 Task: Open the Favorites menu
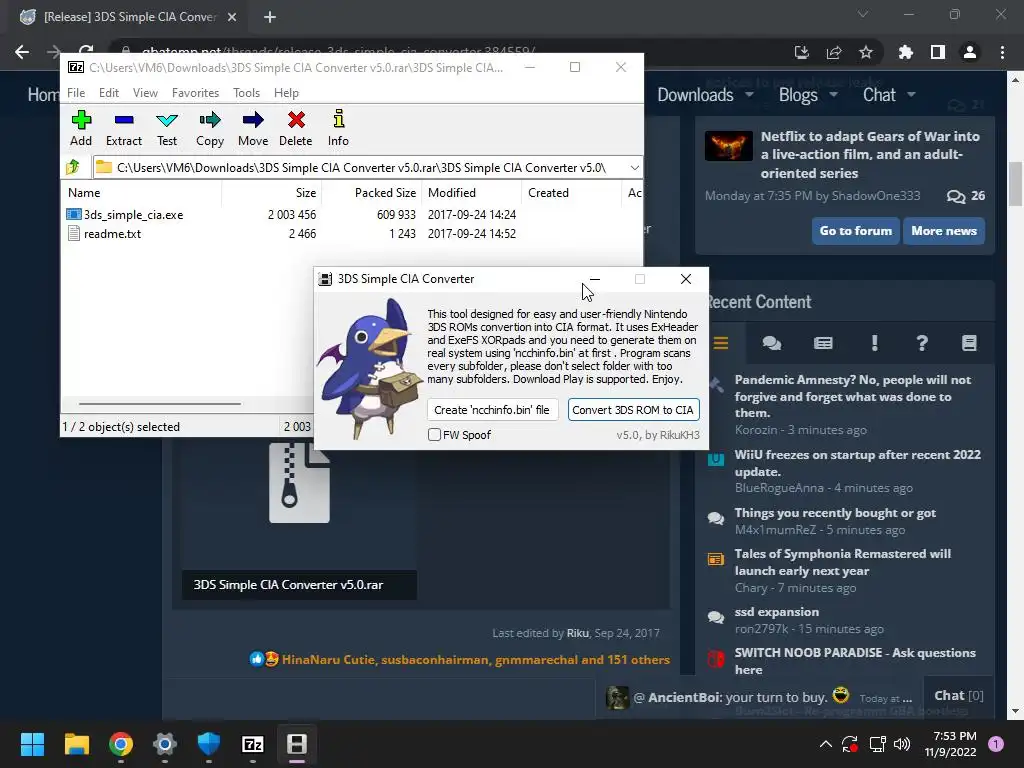195,93
